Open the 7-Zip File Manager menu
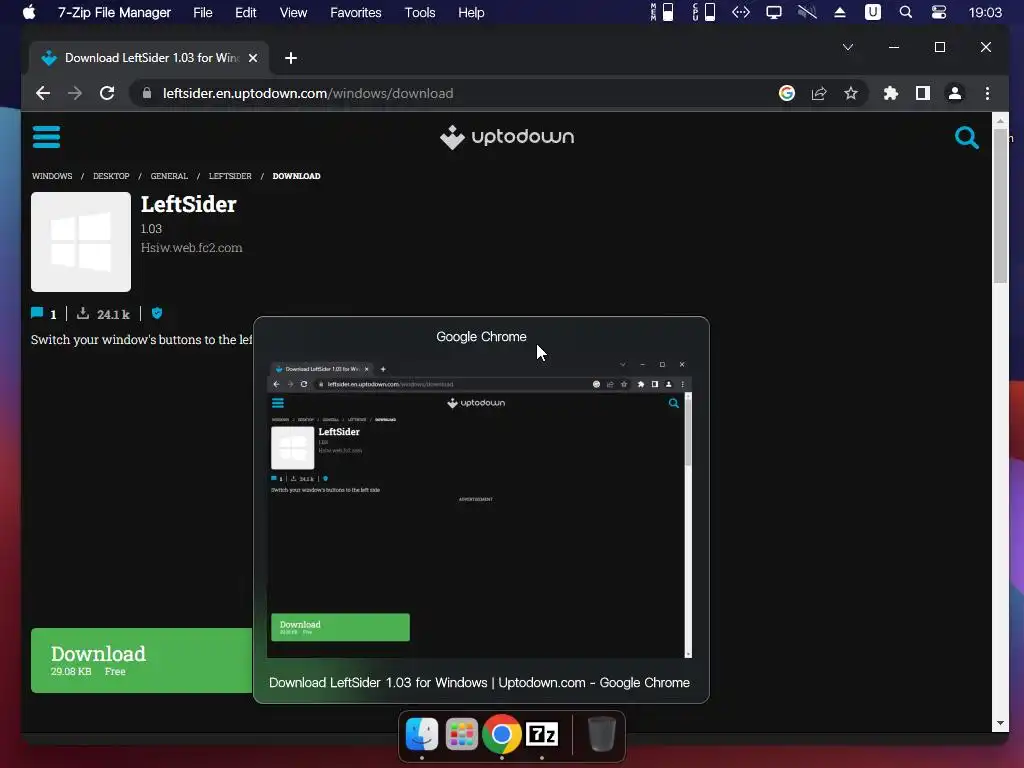Screen dimensions: 1024x768 click(x=114, y=12)
